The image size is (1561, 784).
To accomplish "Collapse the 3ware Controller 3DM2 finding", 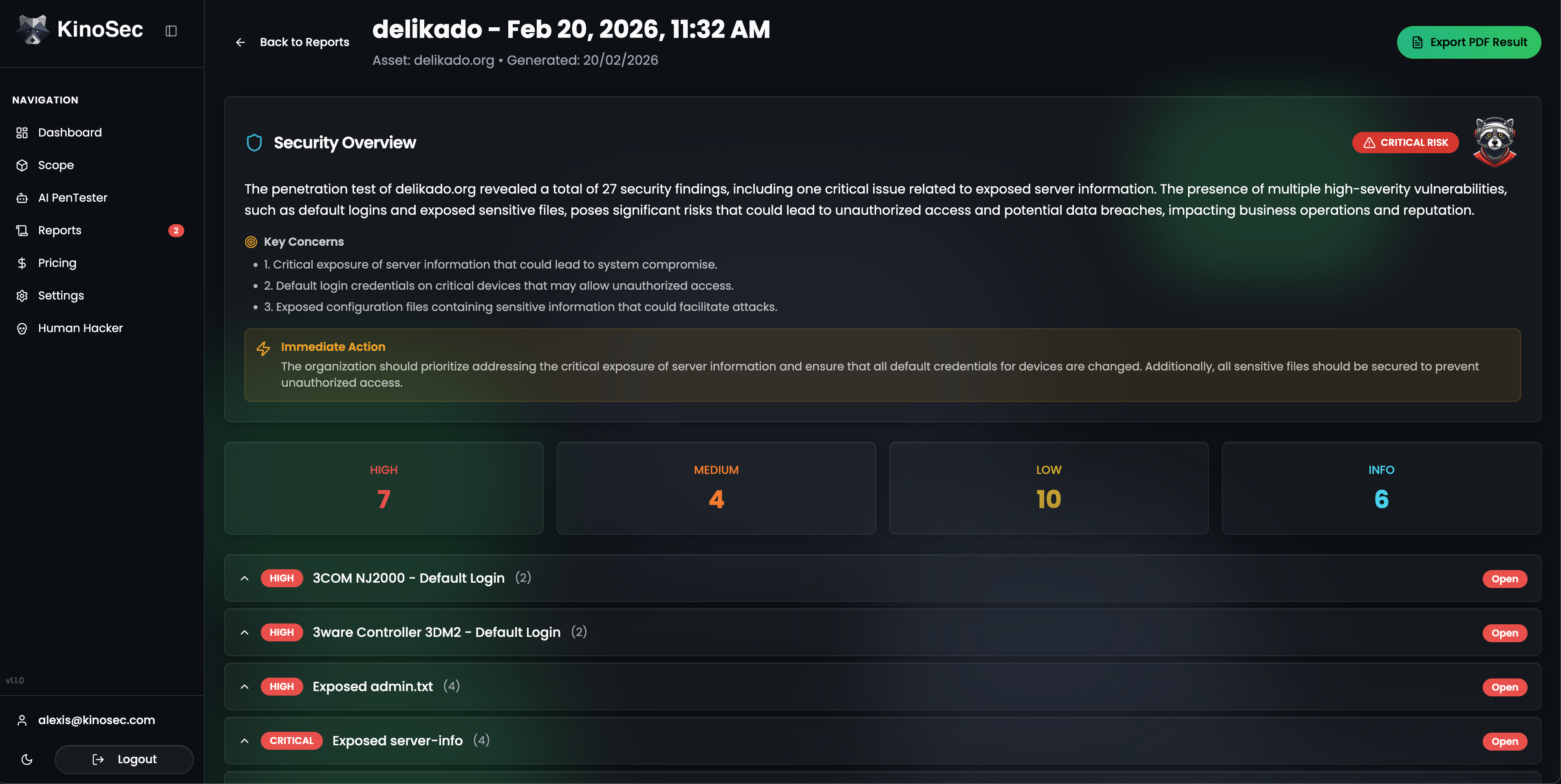I will point(245,632).
